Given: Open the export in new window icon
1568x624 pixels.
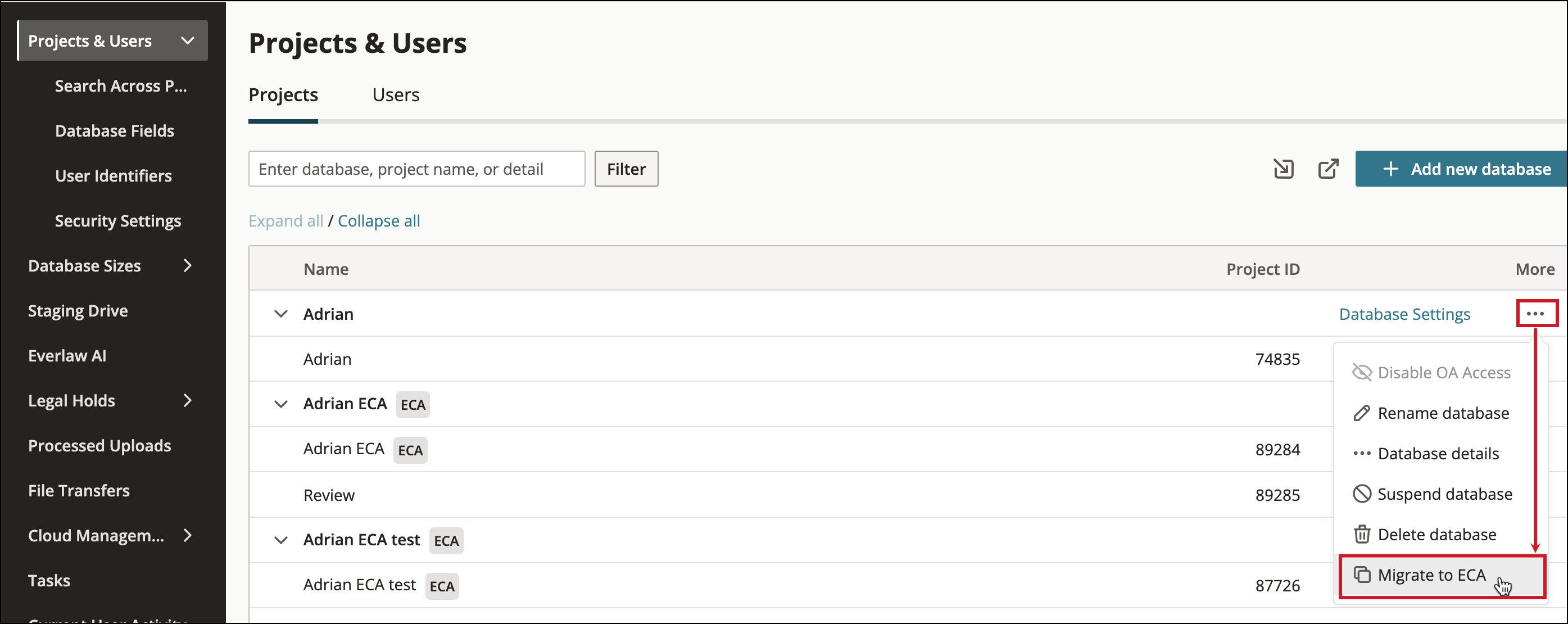Looking at the screenshot, I should click(x=1328, y=169).
